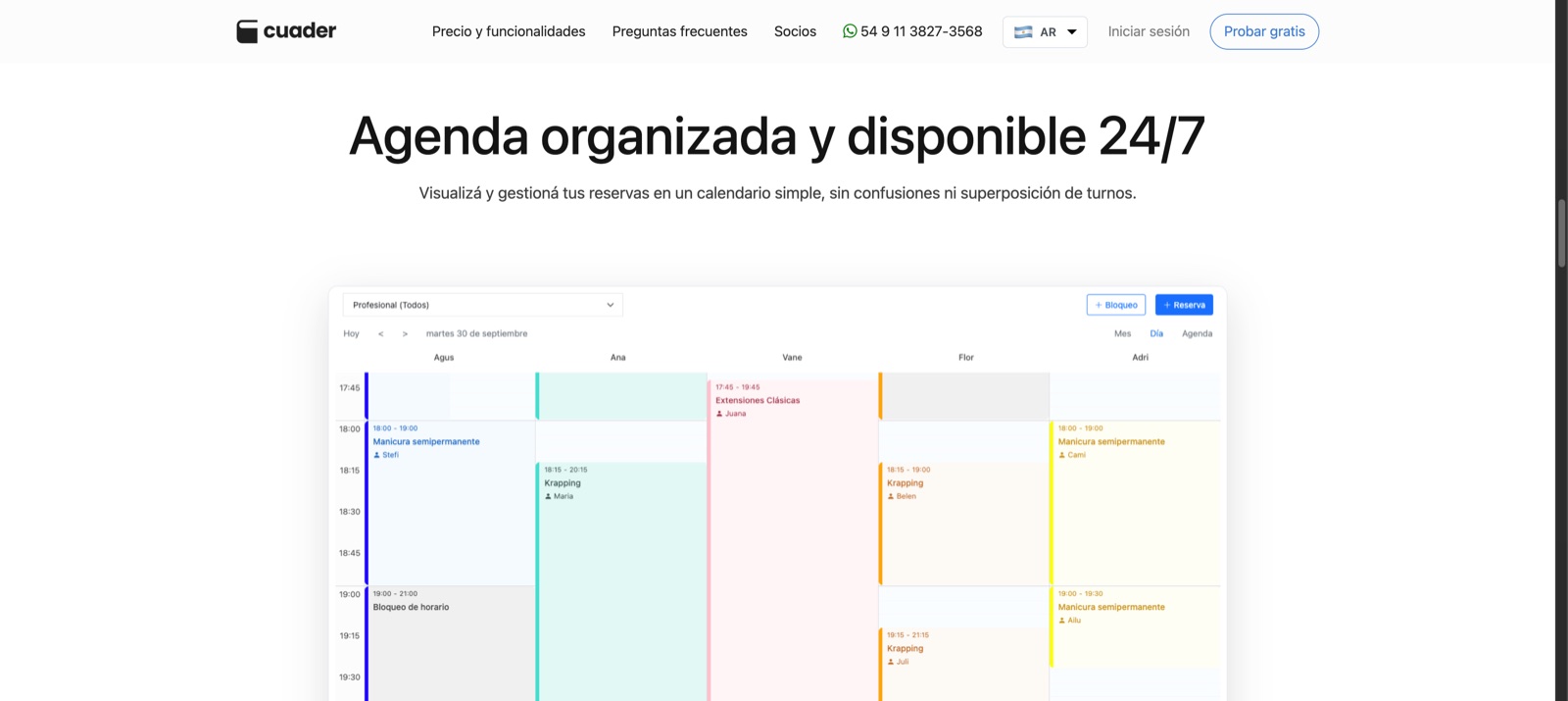The image size is (1568, 701).
Task: Switch to Día view
Action: [1156, 333]
